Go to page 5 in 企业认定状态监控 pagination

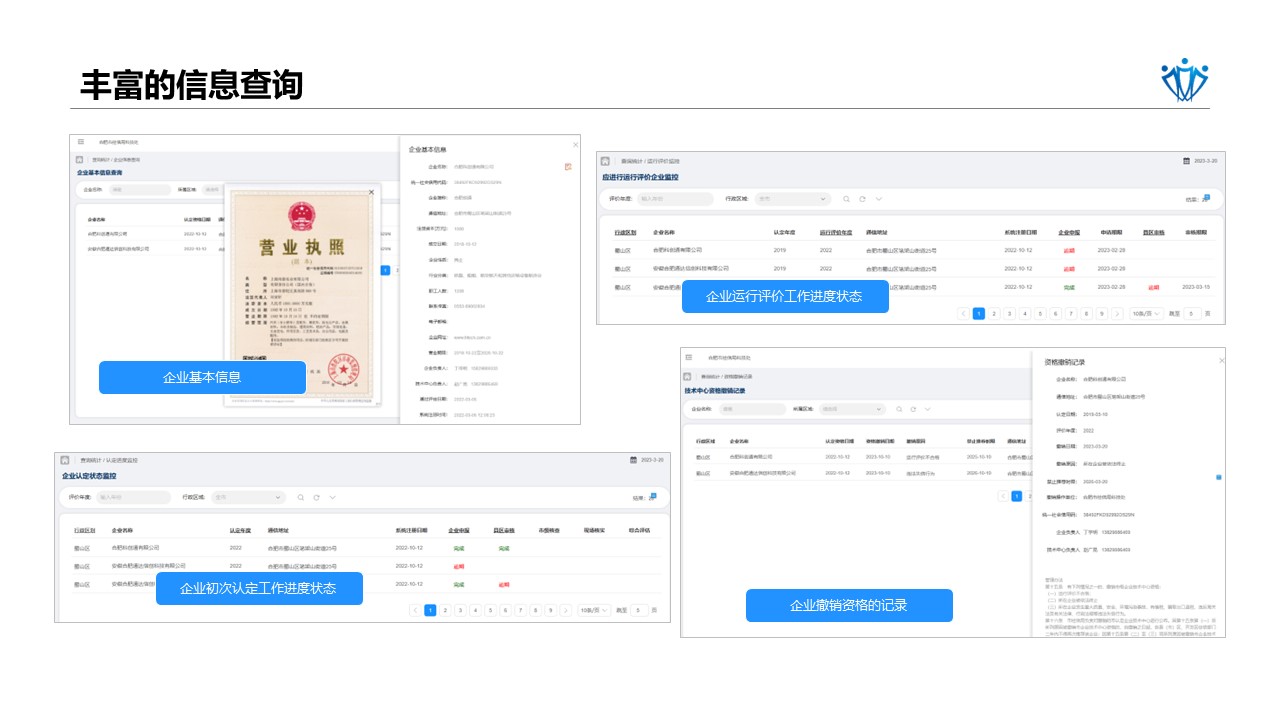tap(490, 610)
